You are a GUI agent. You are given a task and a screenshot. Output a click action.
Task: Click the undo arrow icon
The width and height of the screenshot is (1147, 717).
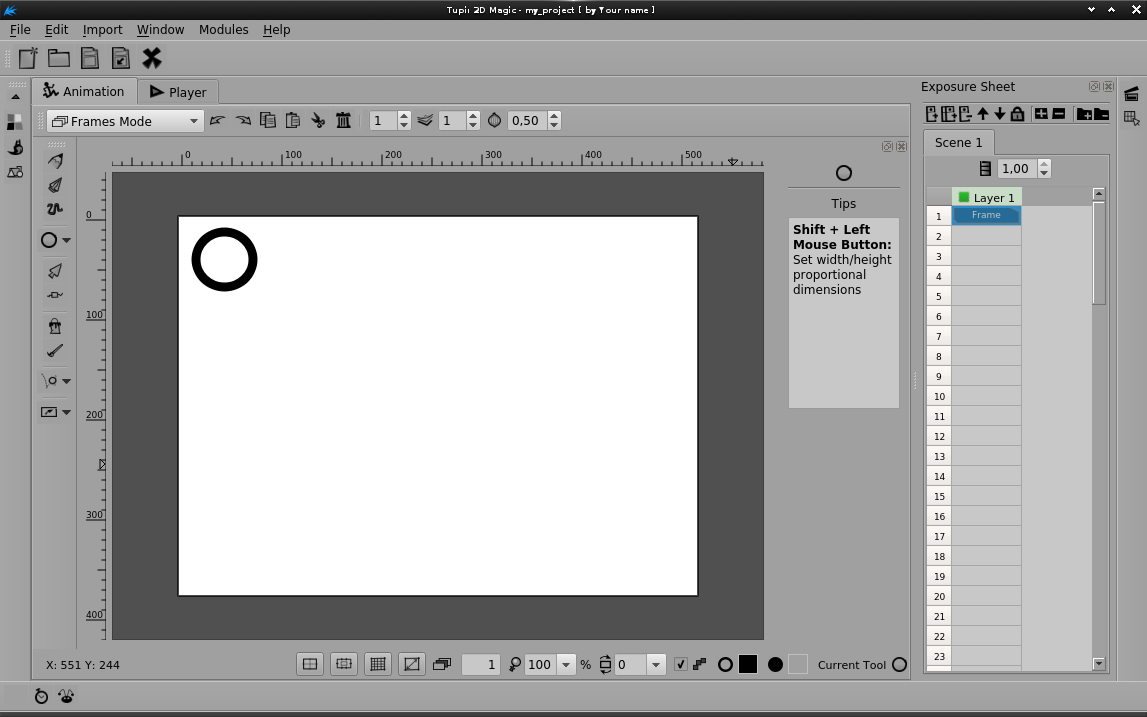point(217,121)
